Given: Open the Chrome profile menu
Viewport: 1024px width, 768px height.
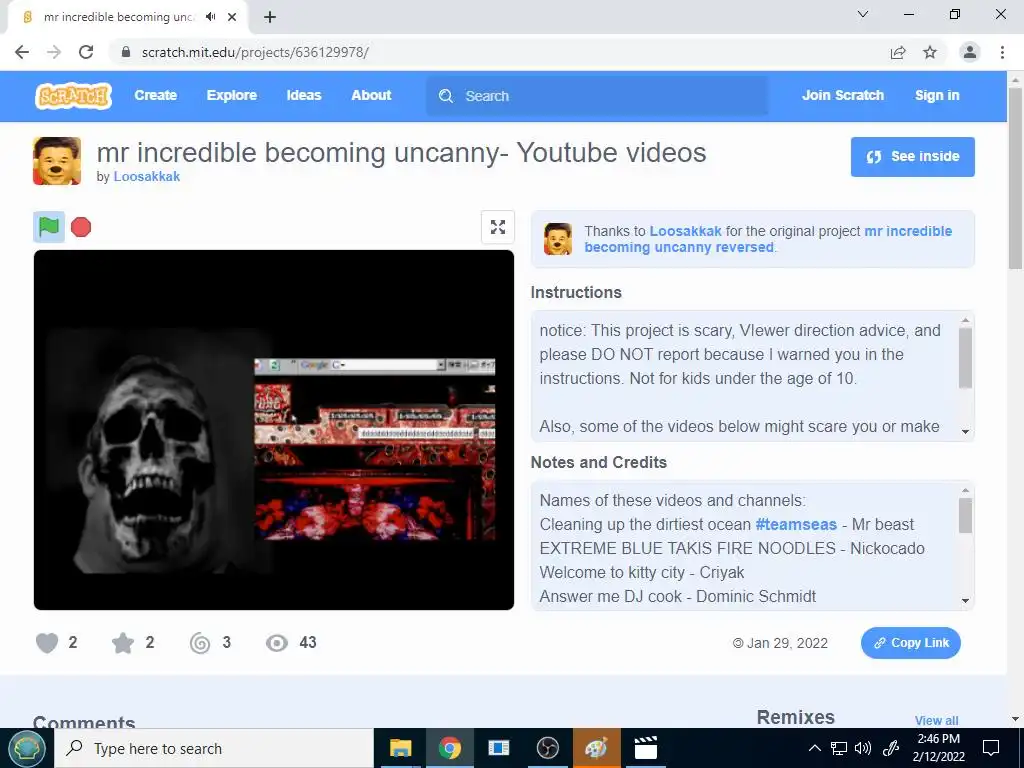Looking at the screenshot, I should pyautogui.click(x=970, y=52).
